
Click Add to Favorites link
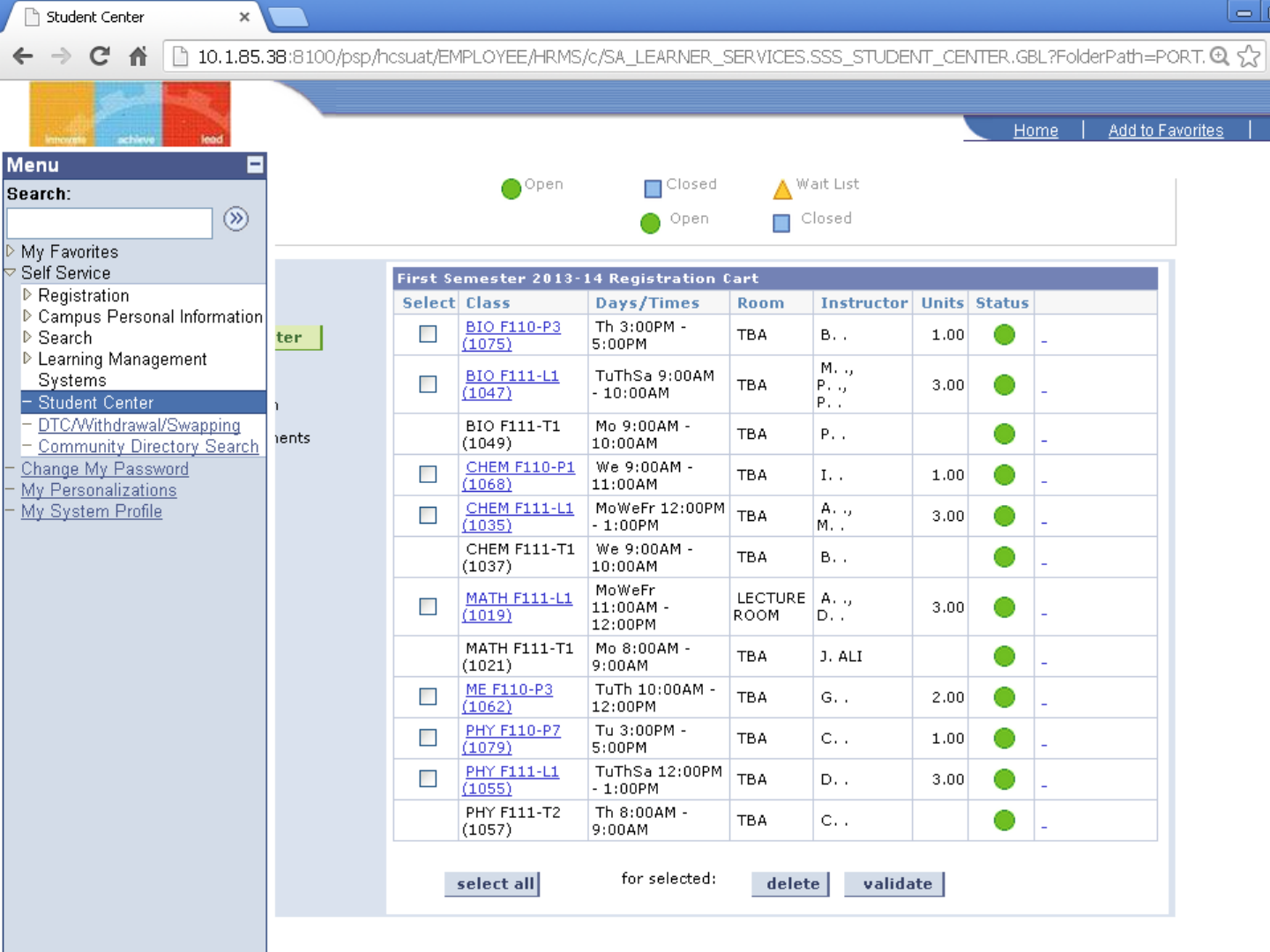[x=1166, y=130]
